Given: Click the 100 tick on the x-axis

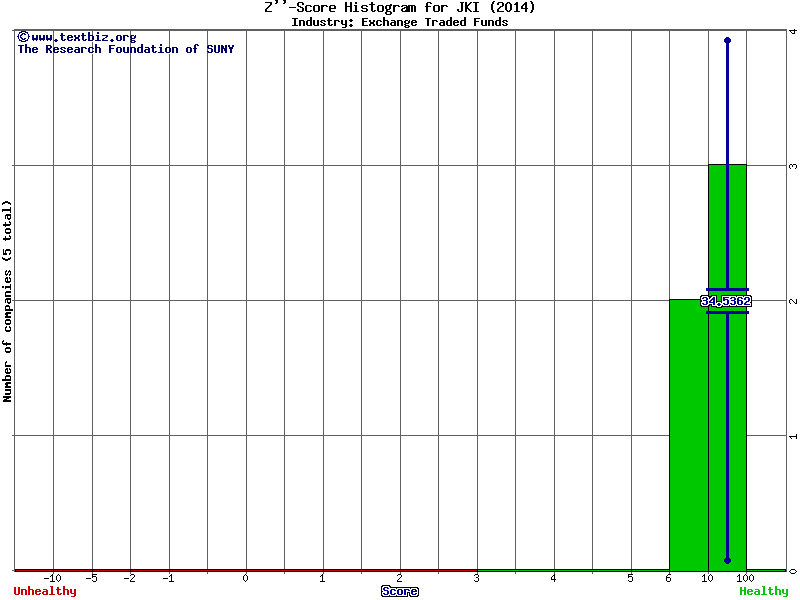Looking at the screenshot, I should 745,578.
